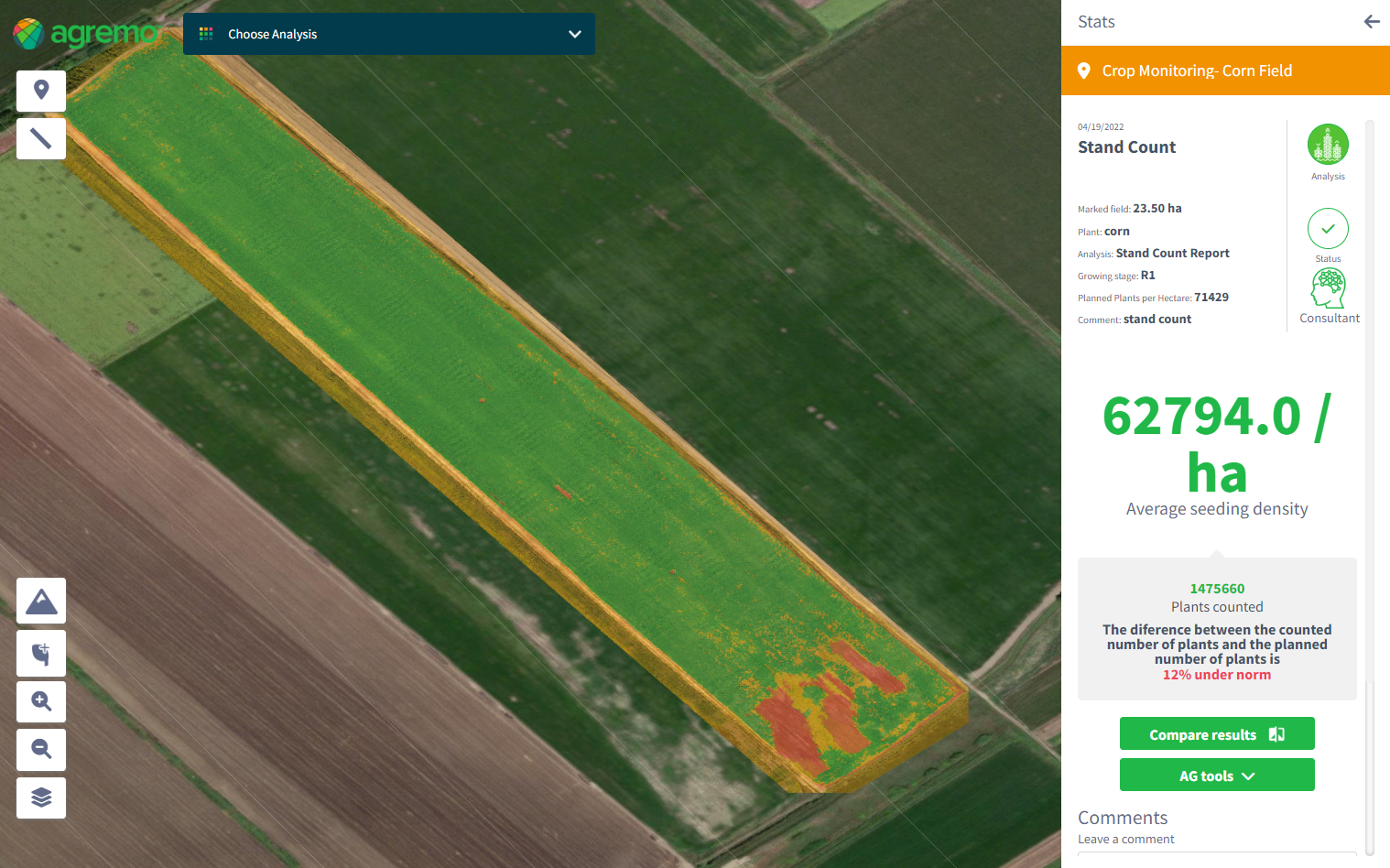Viewport: 1390px width, 868px height.
Task: Open the terrain mountain view tool
Action: coord(41,602)
